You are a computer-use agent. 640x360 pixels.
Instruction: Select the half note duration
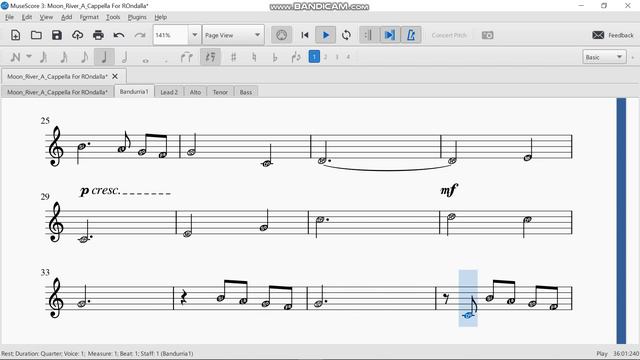coord(125,57)
